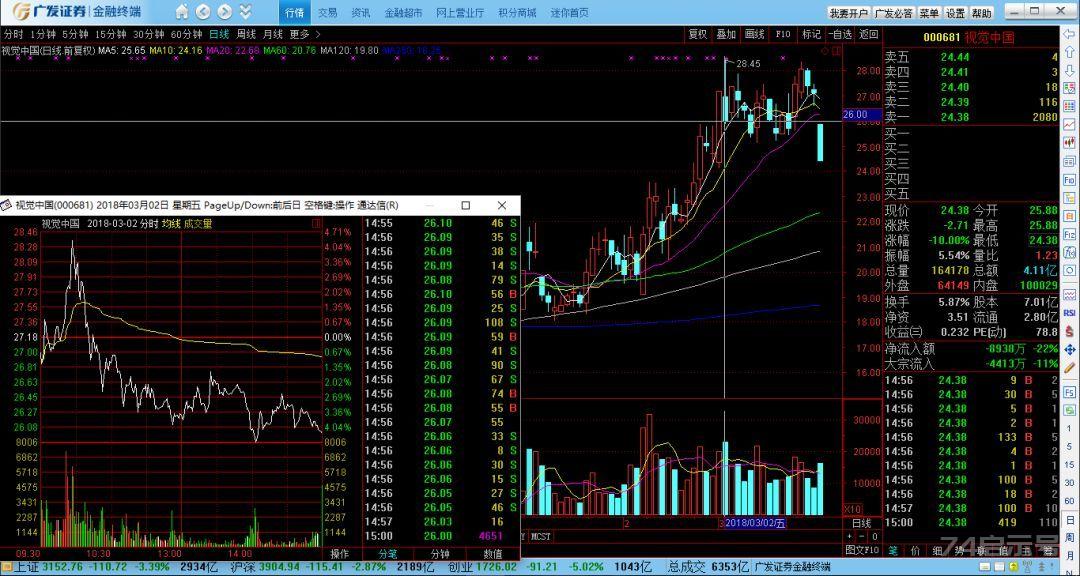Click the sidebar red dollar icon

pyautogui.click(x=1070, y=331)
